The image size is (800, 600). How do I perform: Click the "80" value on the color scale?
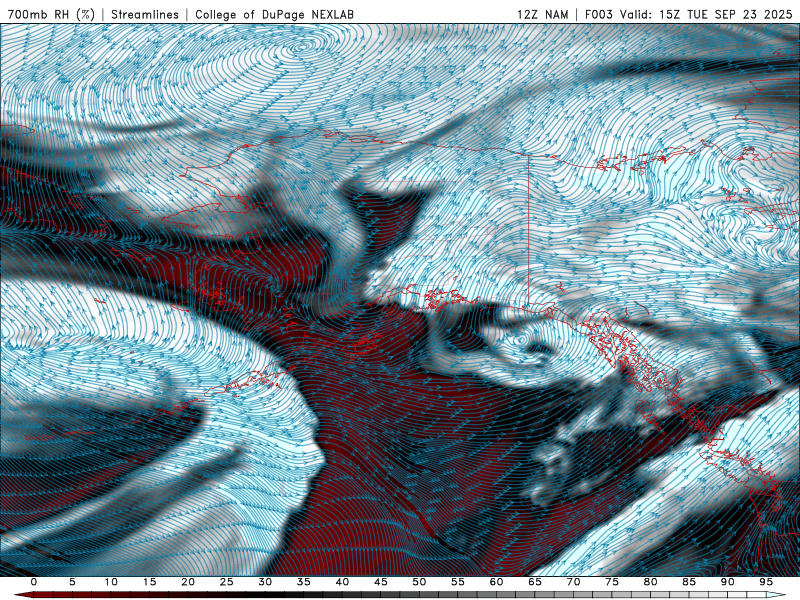651,582
